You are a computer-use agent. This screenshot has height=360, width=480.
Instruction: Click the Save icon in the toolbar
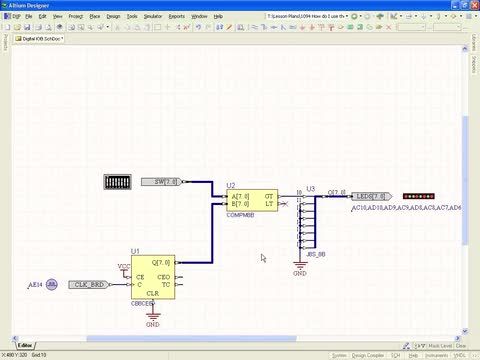[x=27, y=27]
